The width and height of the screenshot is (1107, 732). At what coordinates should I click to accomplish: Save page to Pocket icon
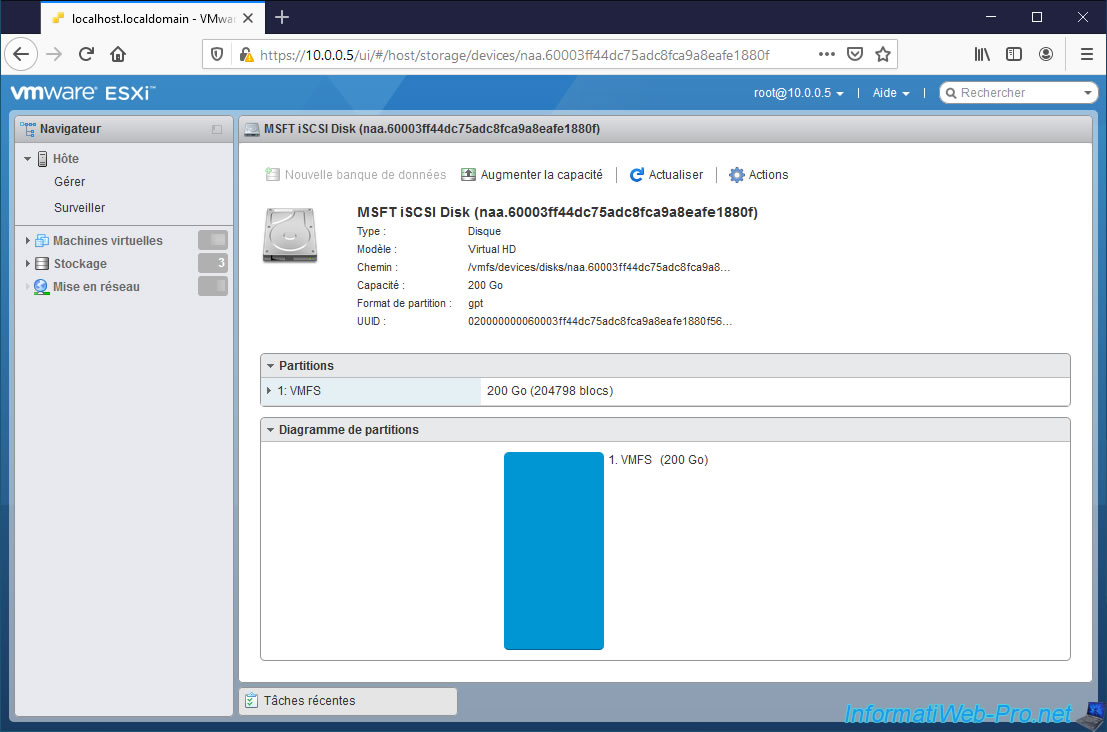tap(855, 54)
